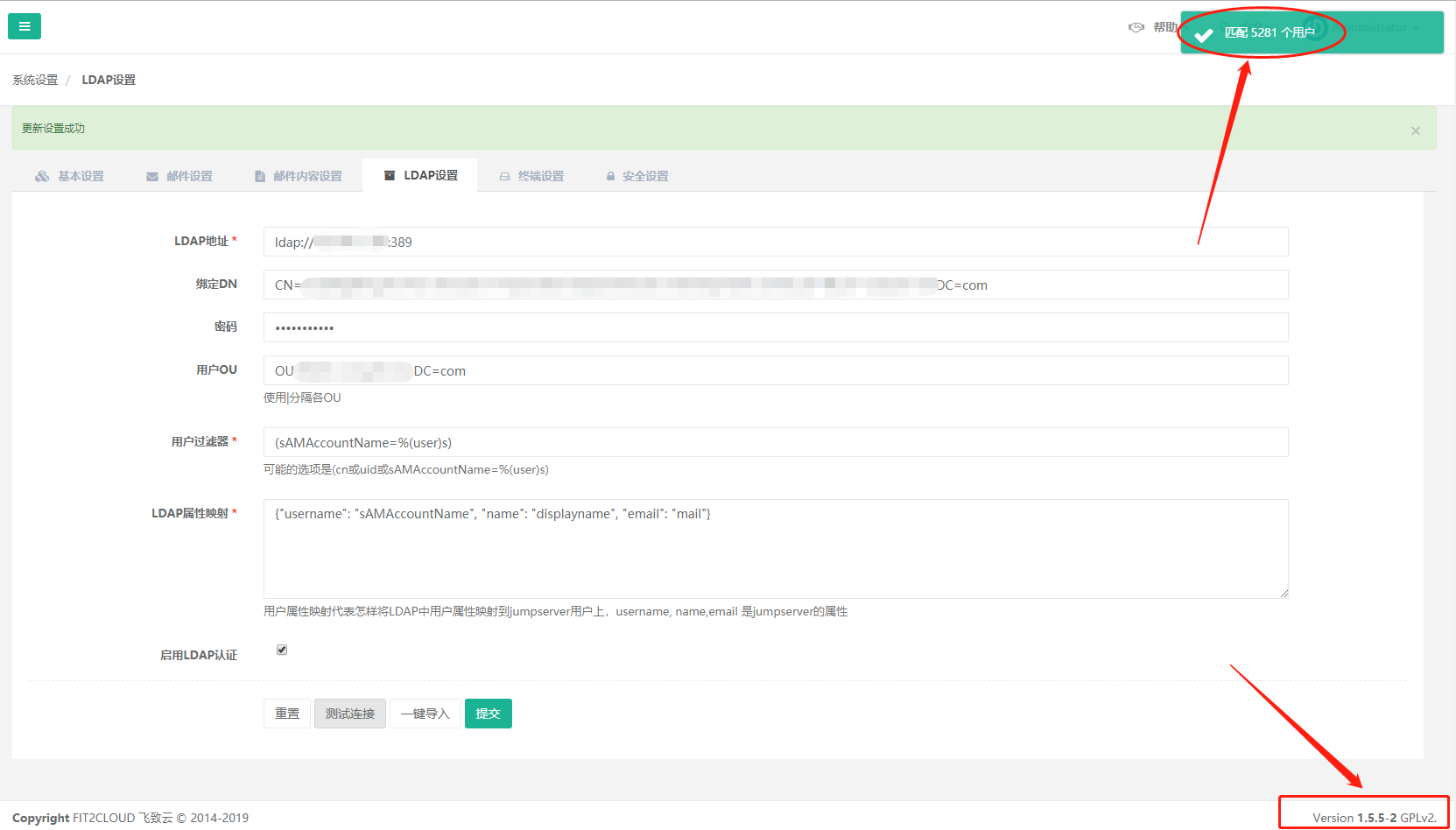This screenshot has width=1456, height=830.
Task: Click the LDAP设置 breadcrumb text
Action: pos(109,80)
